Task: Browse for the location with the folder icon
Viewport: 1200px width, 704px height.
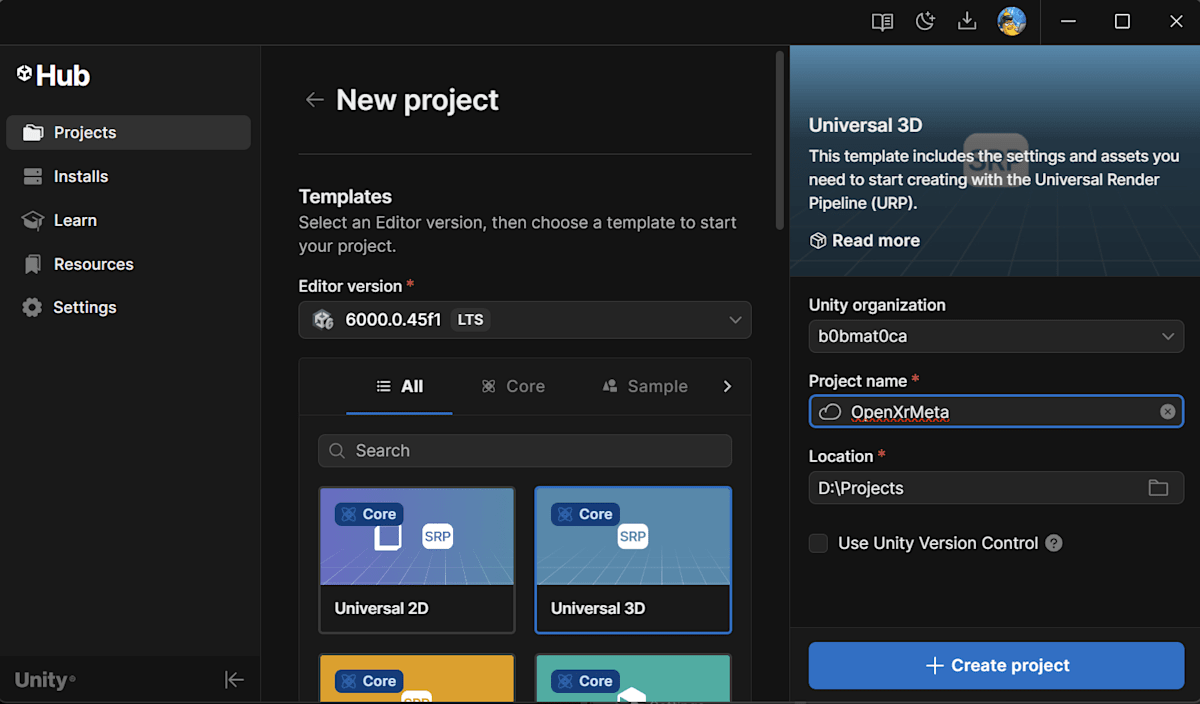Action: pos(1158,488)
